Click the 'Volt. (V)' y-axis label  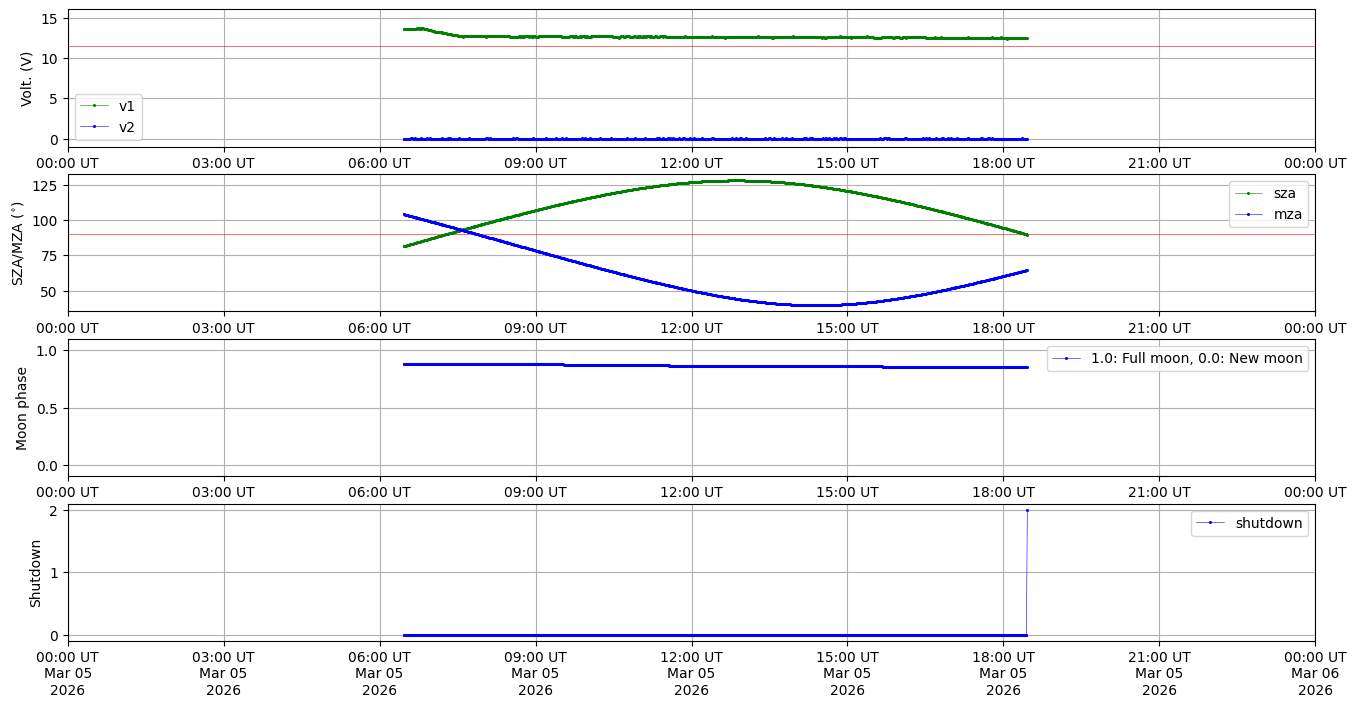point(28,78)
